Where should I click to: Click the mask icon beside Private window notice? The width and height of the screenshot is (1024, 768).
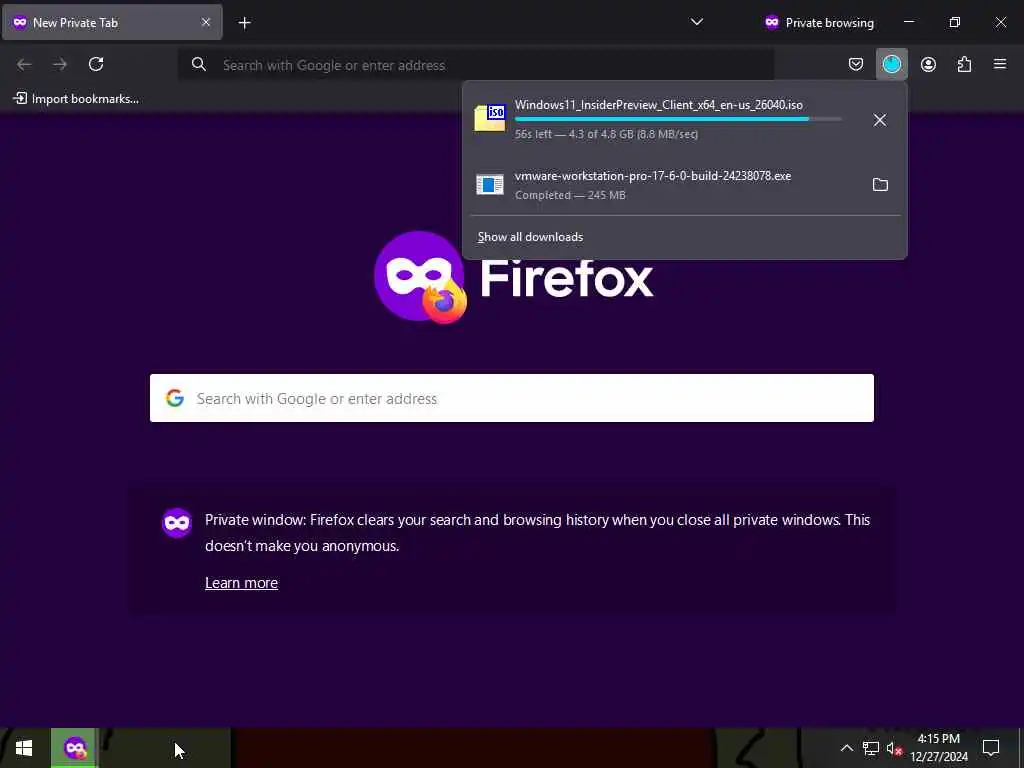point(177,523)
